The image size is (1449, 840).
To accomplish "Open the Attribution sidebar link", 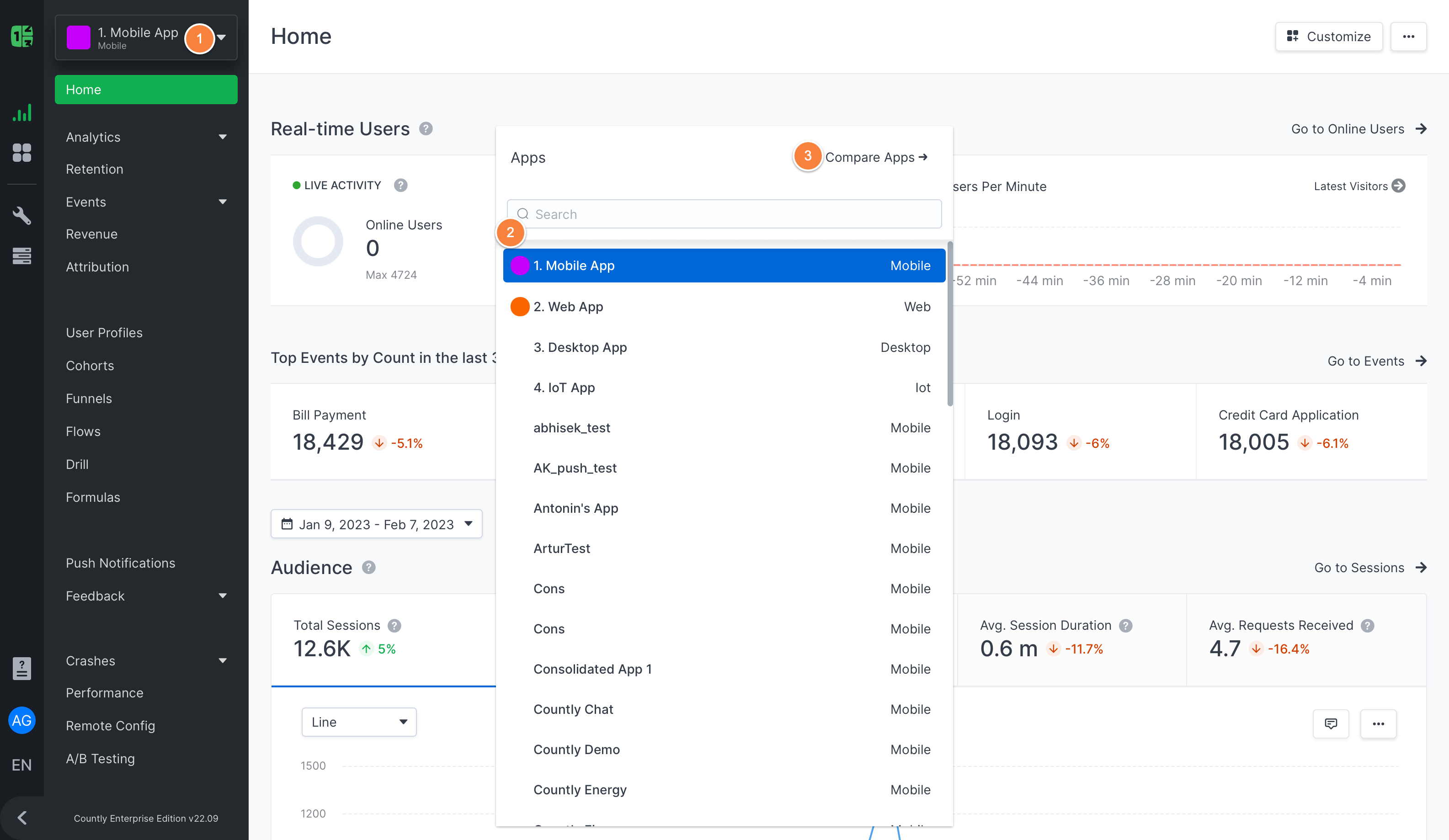I will point(97,267).
